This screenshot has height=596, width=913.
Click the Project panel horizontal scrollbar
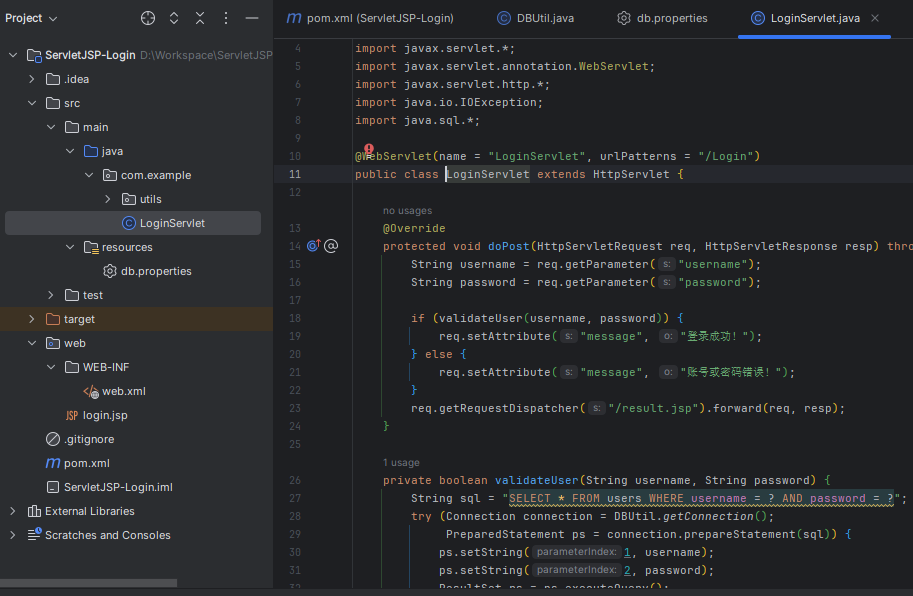(88, 583)
